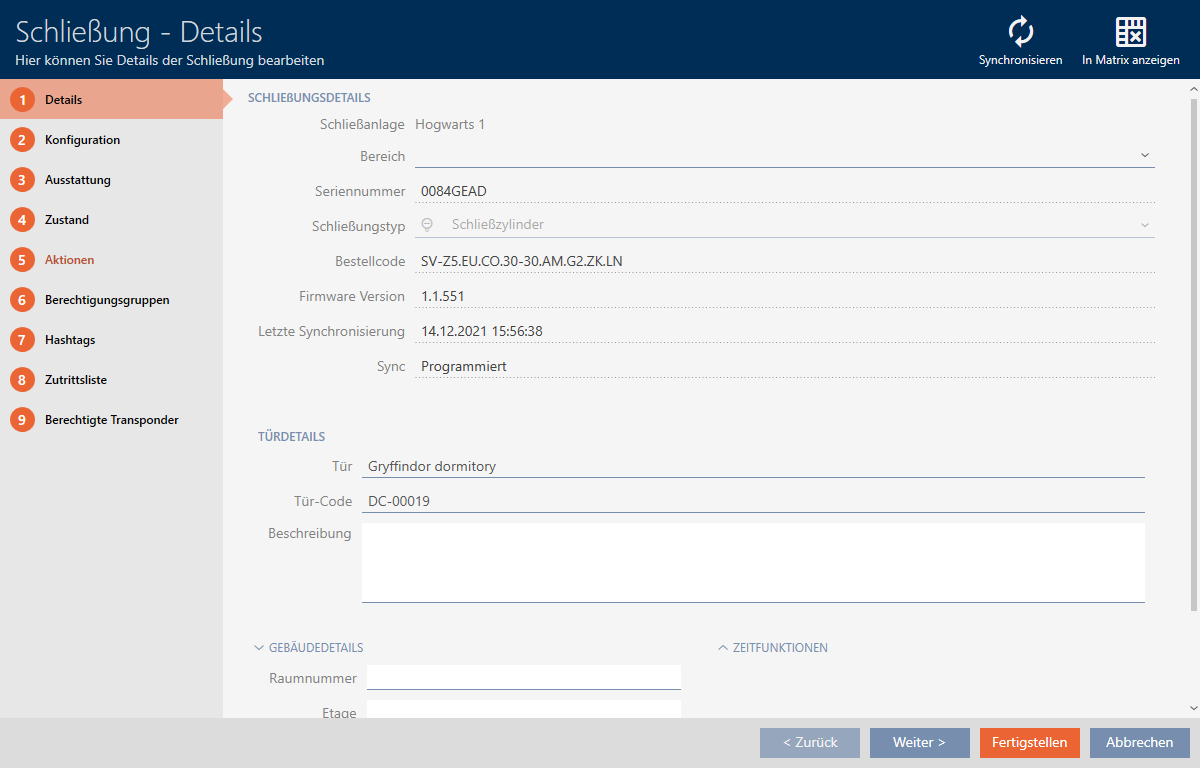Click the step 4 Zustand number icon
The height and width of the screenshot is (768, 1200).
tap(23, 220)
